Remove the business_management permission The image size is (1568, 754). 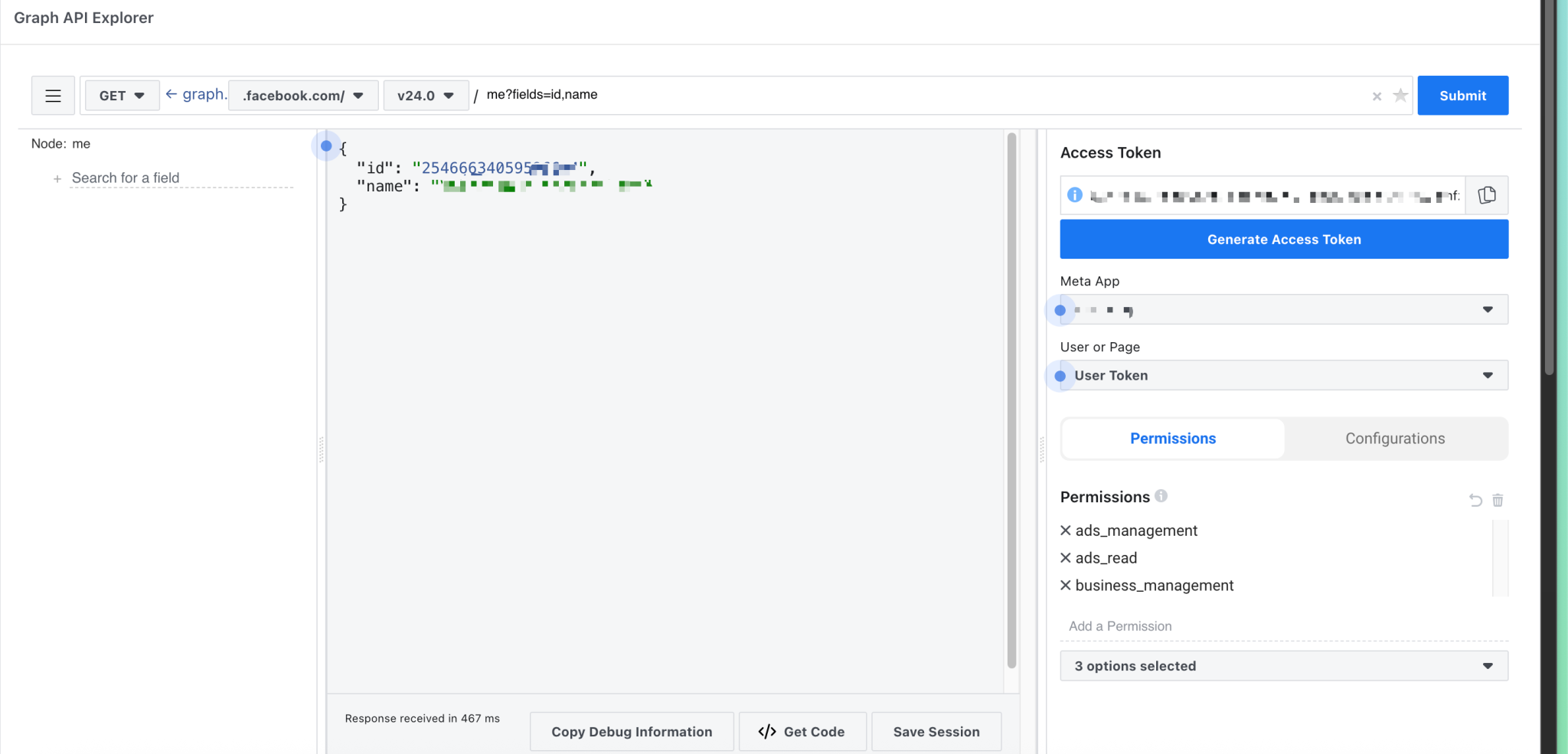coord(1065,585)
